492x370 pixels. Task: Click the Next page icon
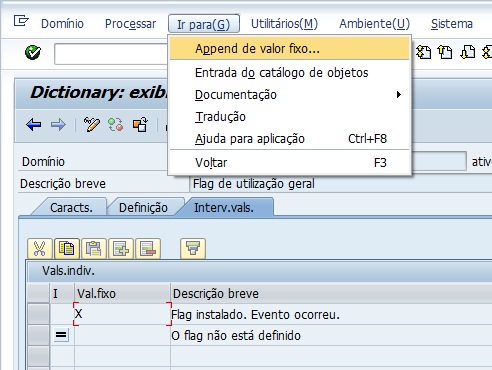pyautogui.click(x=468, y=52)
